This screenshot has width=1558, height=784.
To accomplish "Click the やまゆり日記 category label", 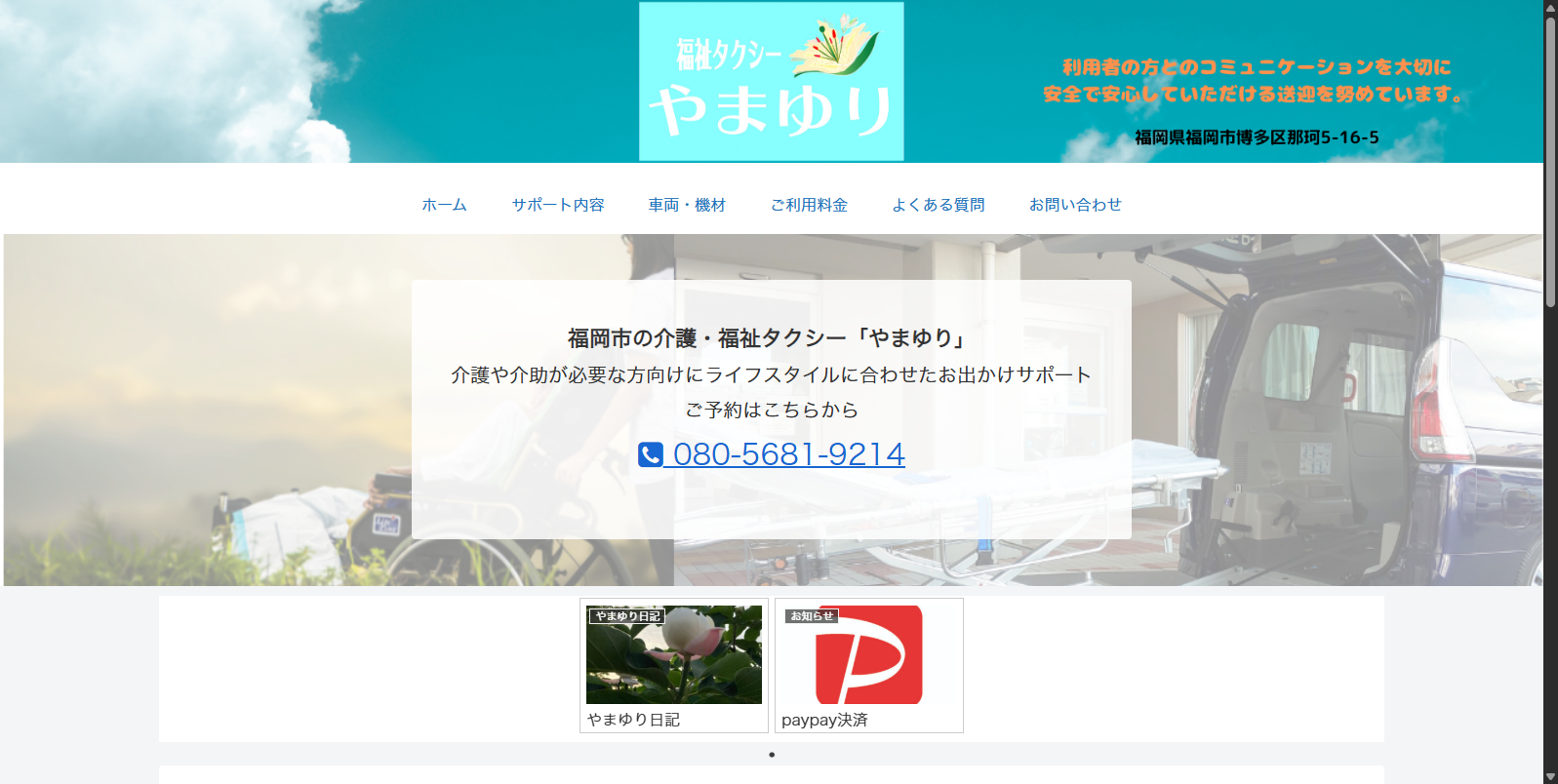I will 627,616.
